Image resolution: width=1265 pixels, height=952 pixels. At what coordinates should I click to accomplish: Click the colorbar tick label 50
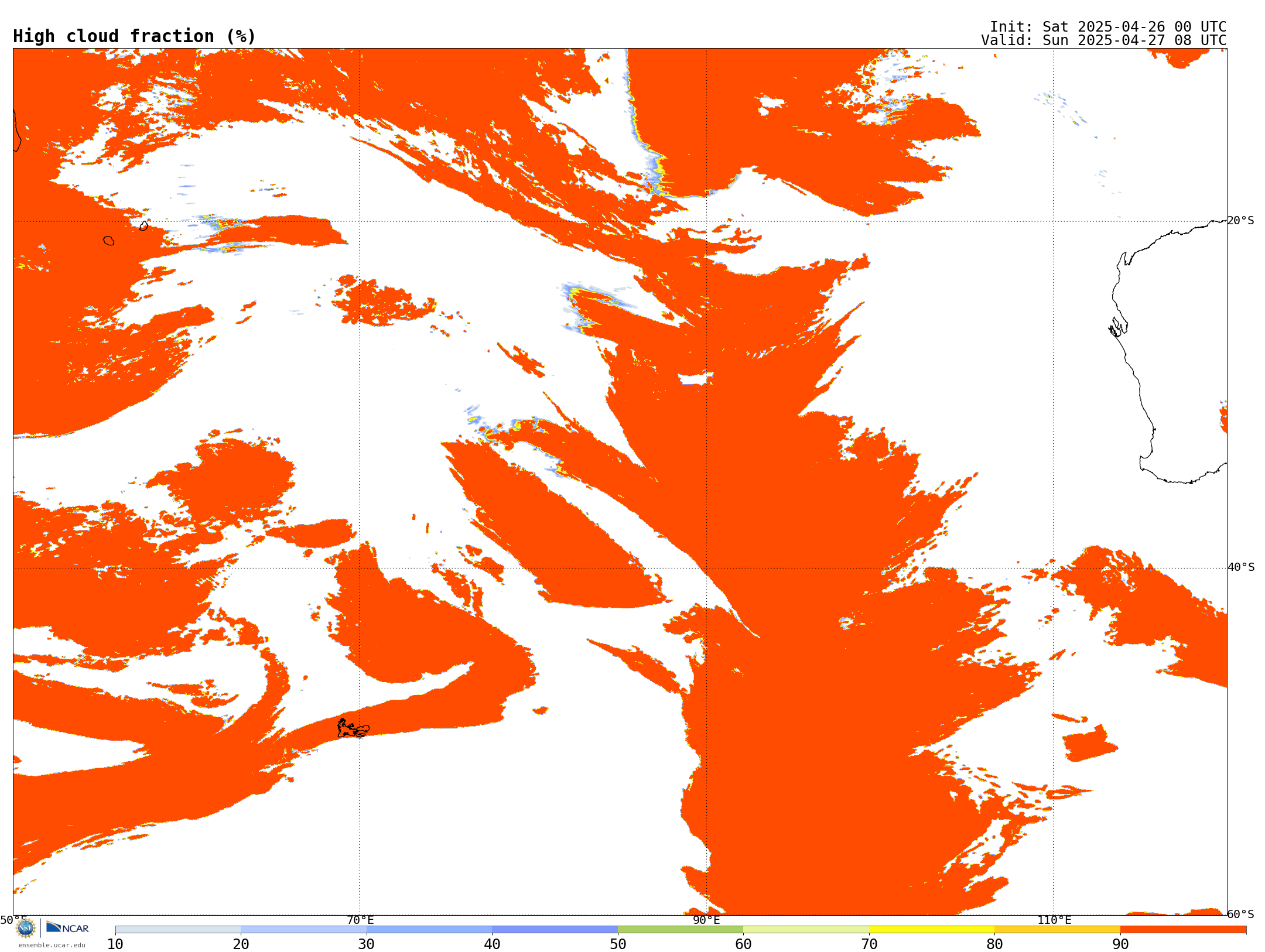618,944
